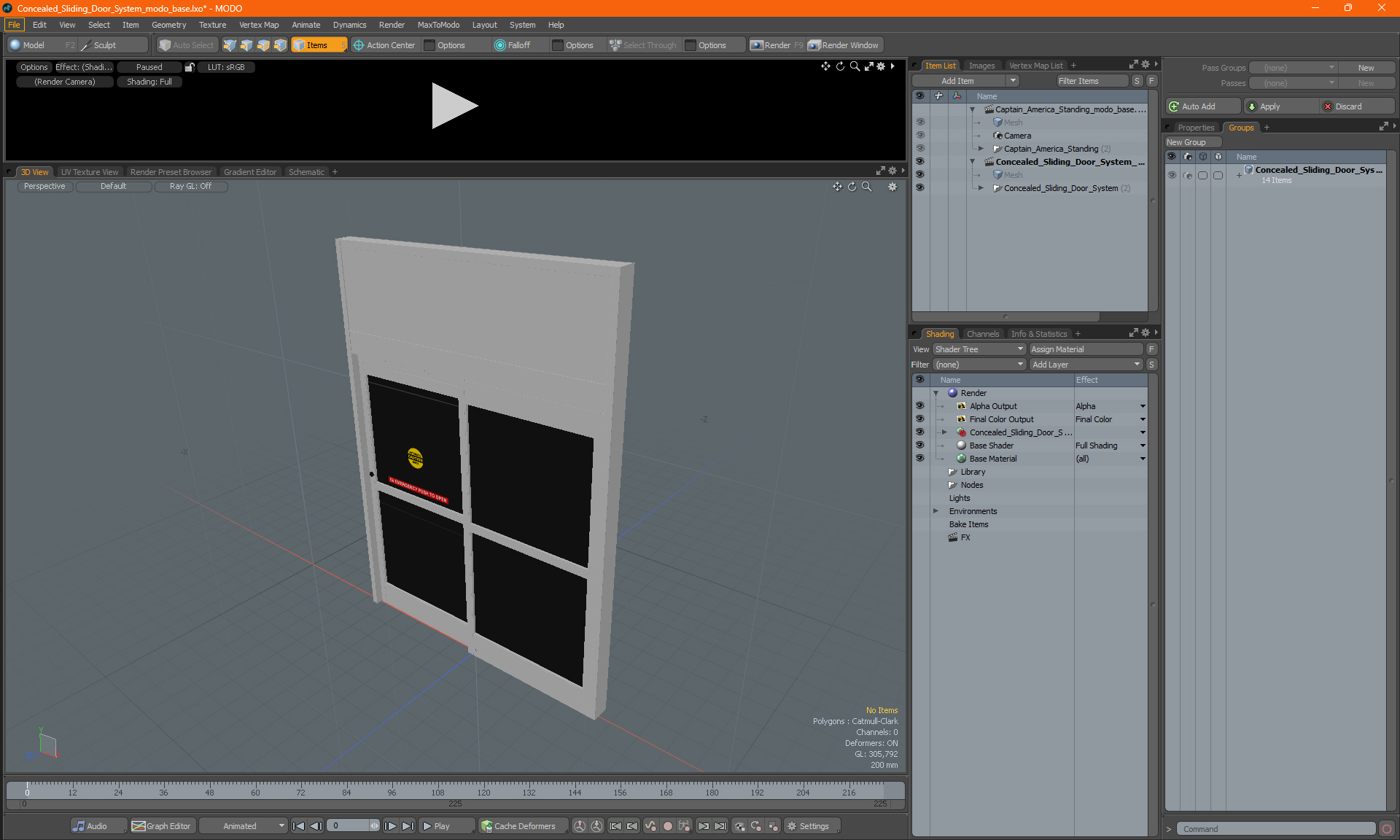This screenshot has width=1400, height=840.
Task: Click the record keyframe red circle
Action: 667,826
